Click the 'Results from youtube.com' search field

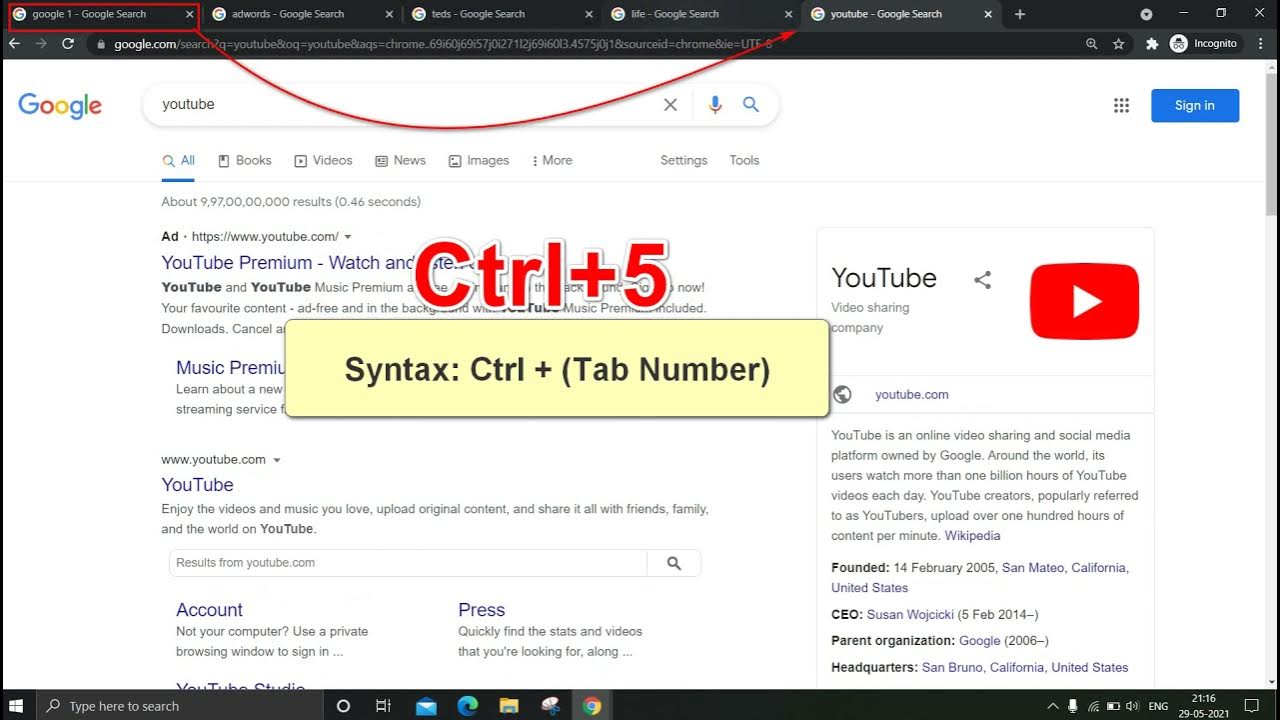(408, 563)
